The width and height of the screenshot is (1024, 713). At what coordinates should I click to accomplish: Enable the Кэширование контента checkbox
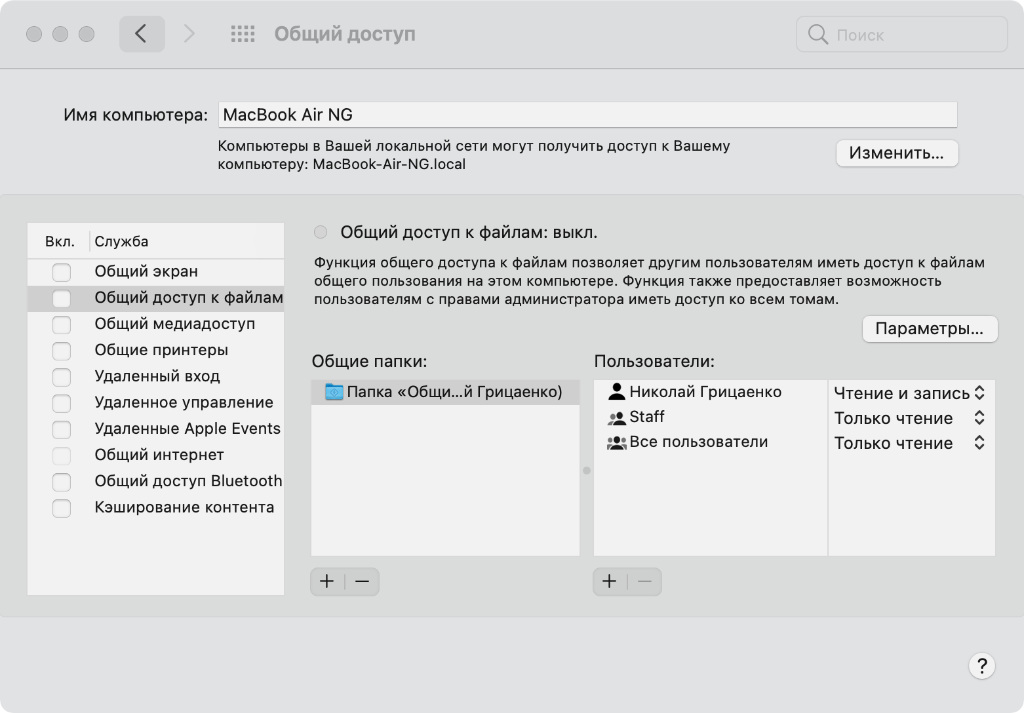pyautogui.click(x=62, y=508)
